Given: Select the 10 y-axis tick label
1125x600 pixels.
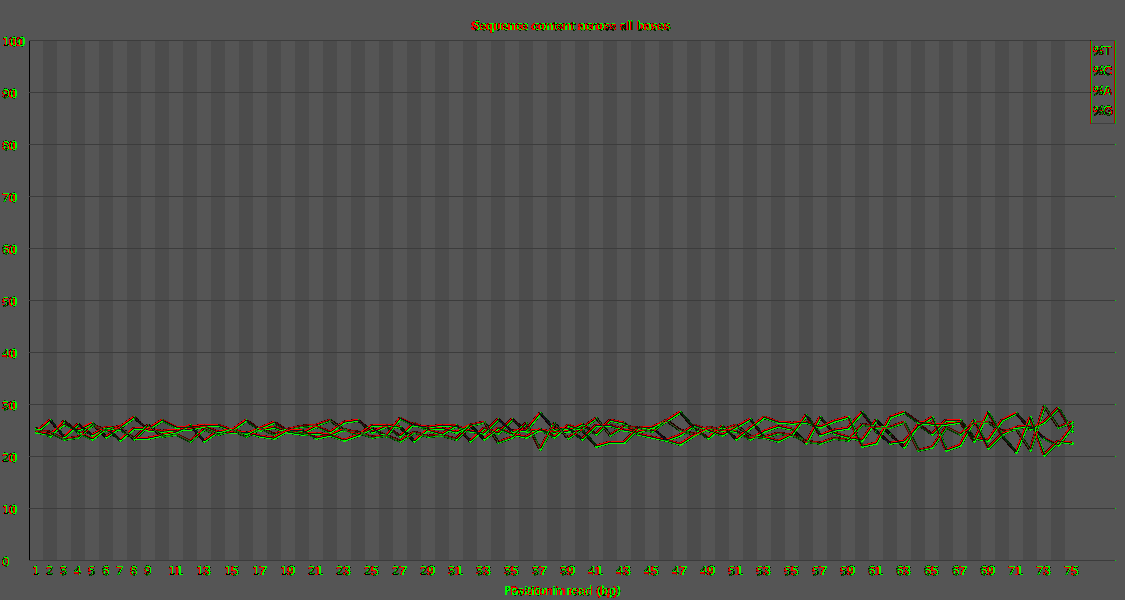Looking at the screenshot, I should click(9, 509).
